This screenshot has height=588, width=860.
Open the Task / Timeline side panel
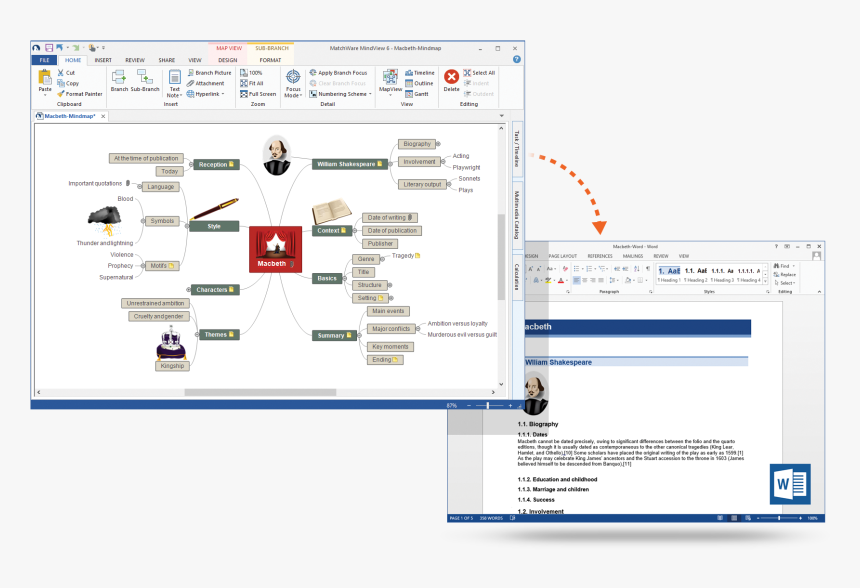point(517,149)
